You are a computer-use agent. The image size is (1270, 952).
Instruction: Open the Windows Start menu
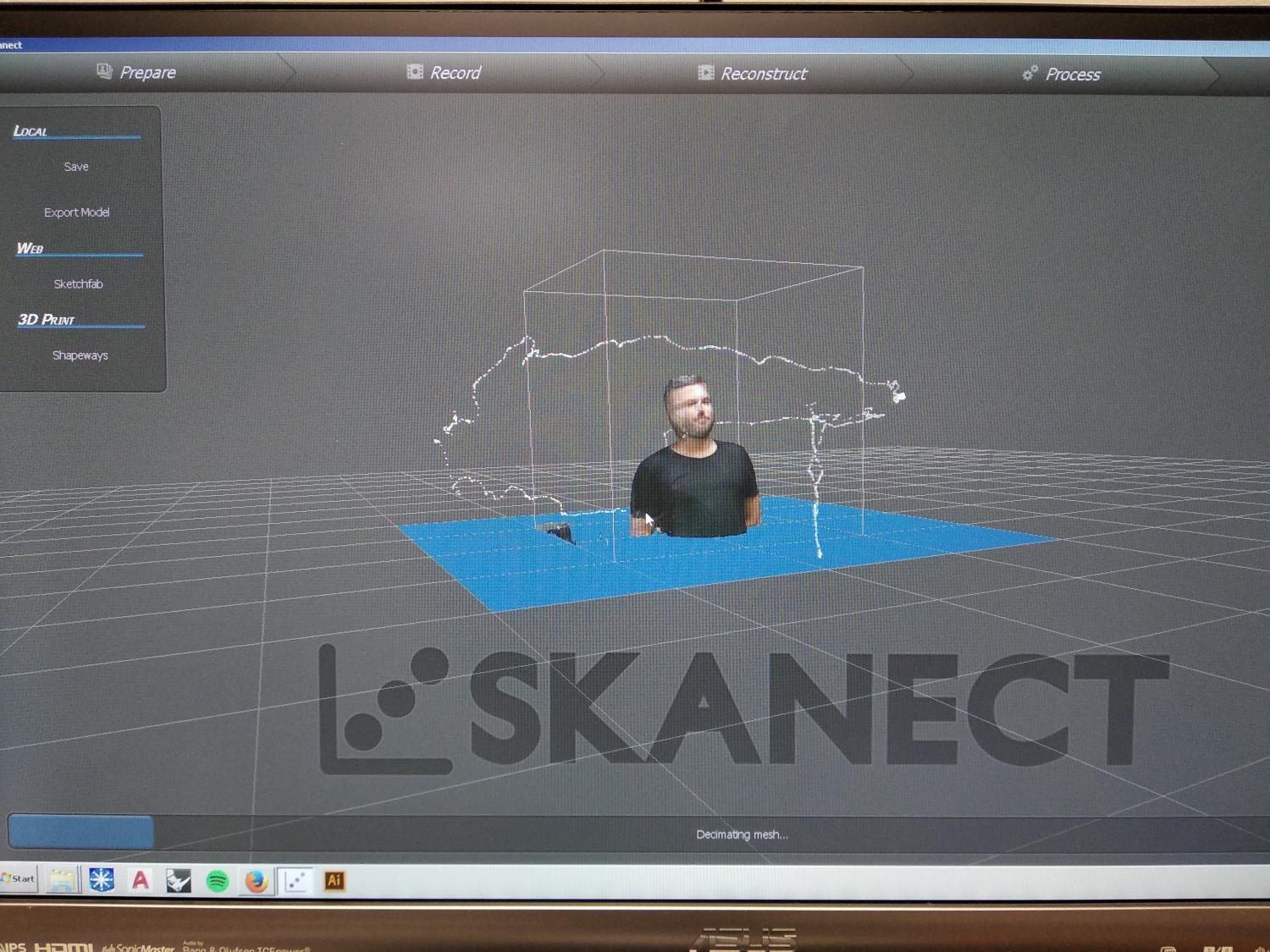pos(19,878)
